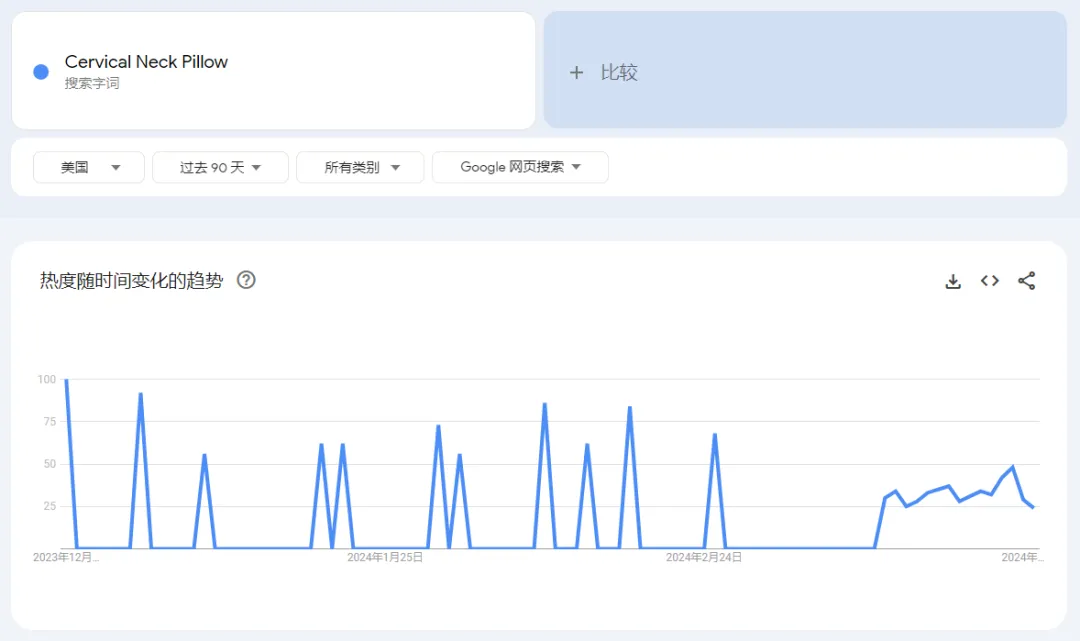The width and height of the screenshot is (1080, 641).
Task: Select the 100 peak at chart start
Action: pos(66,380)
